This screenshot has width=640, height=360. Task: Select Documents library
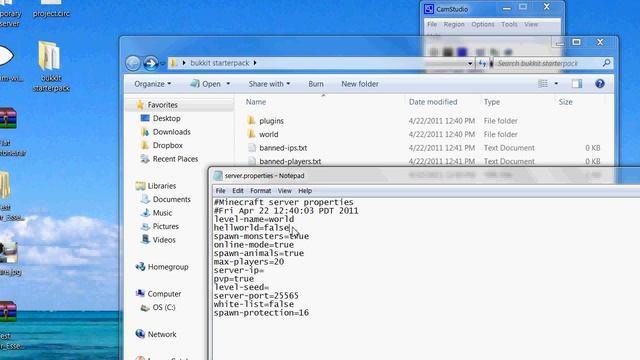pos(171,199)
